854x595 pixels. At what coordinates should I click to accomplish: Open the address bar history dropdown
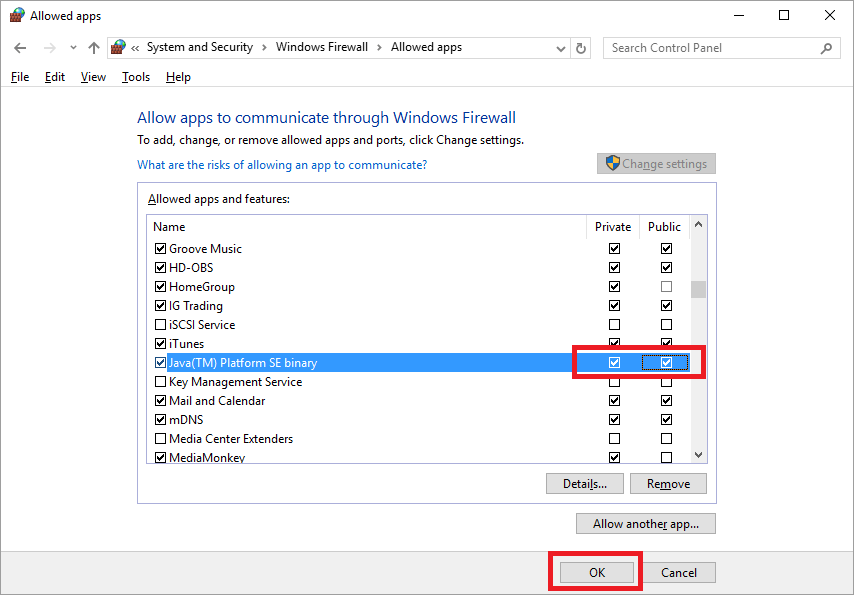(559, 47)
